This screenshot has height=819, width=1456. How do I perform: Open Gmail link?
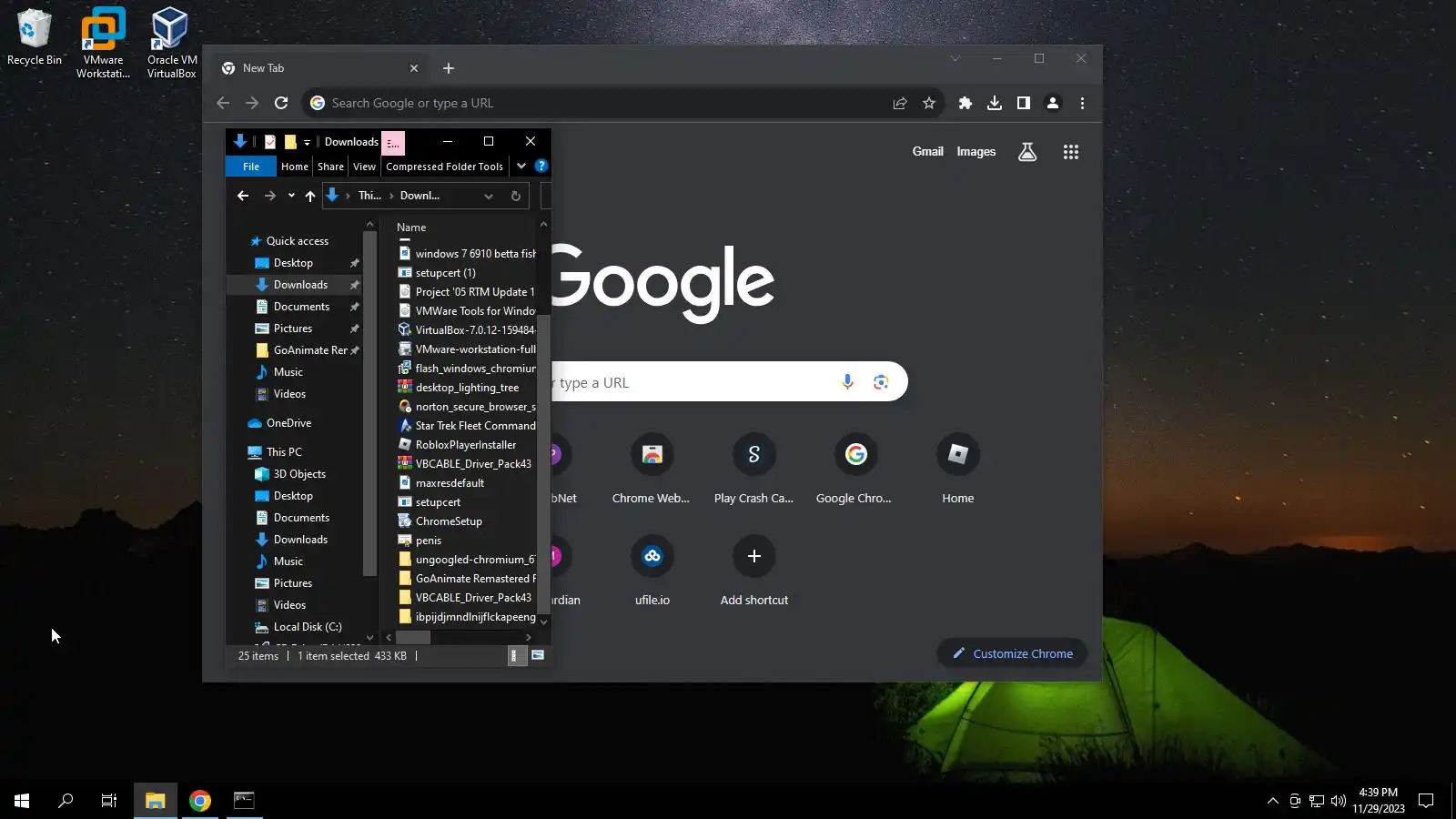pyautogui.click(x=927, y=152)
